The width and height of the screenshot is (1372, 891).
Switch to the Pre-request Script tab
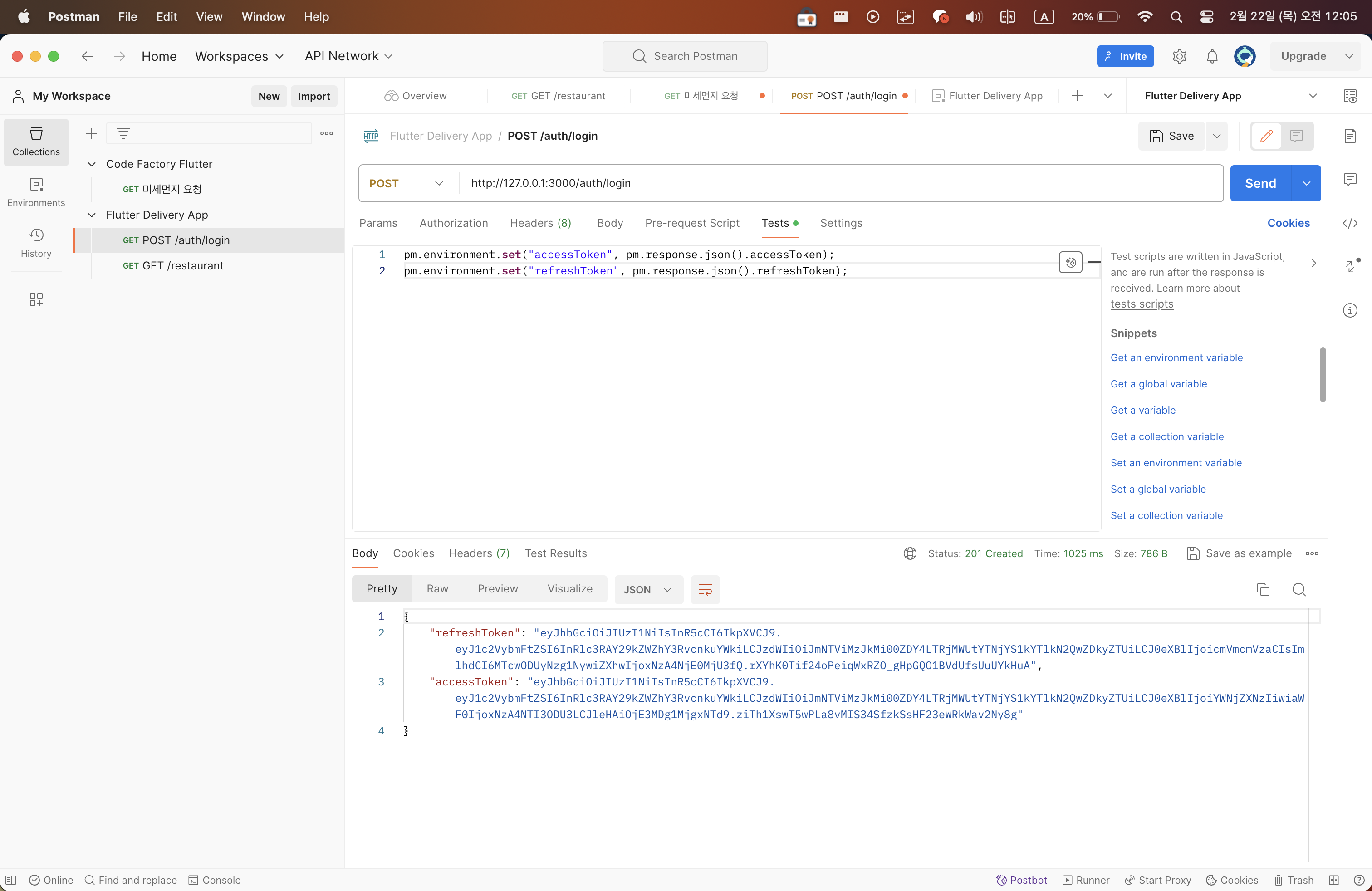(692, 223)
